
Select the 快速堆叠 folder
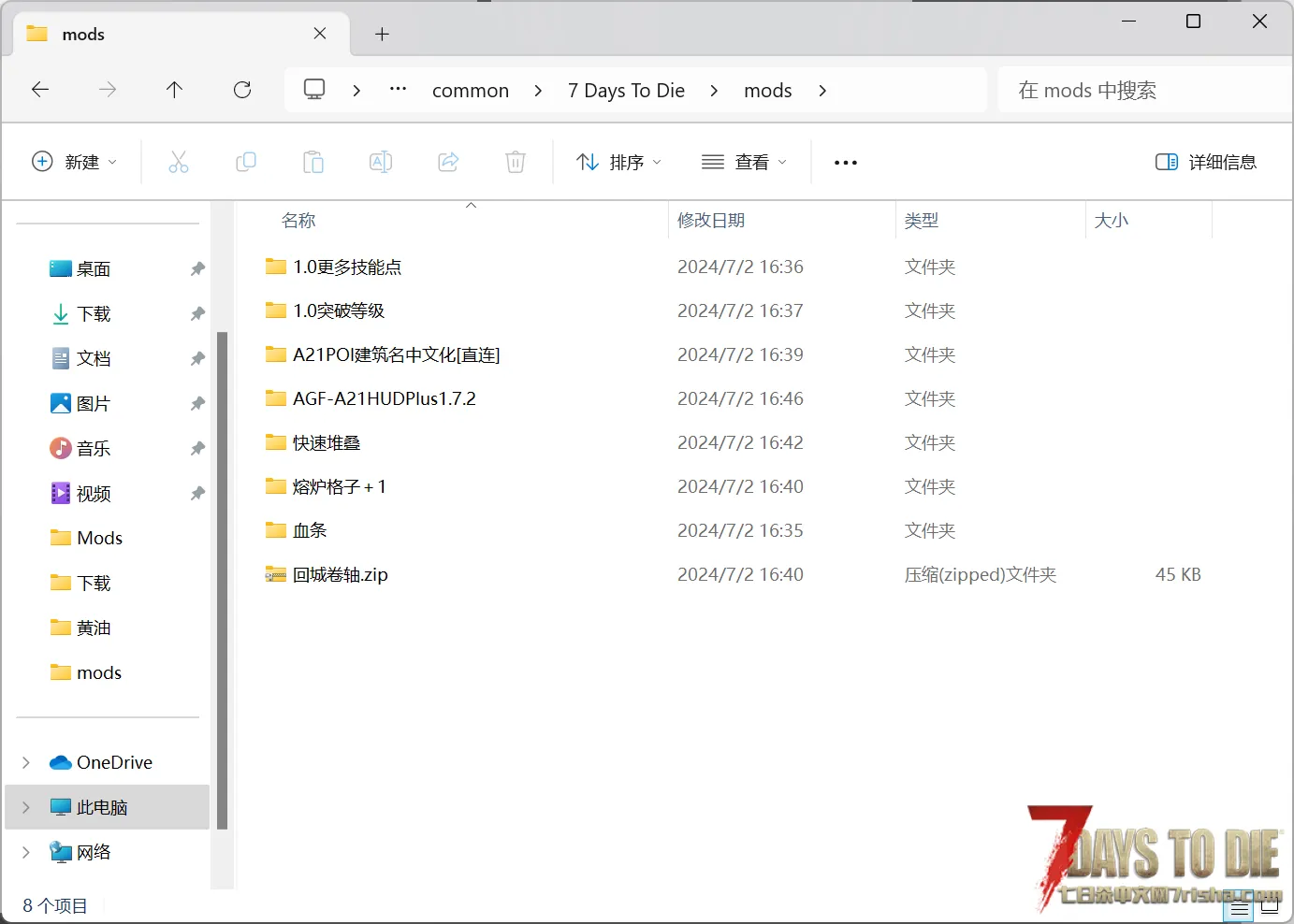327,442
